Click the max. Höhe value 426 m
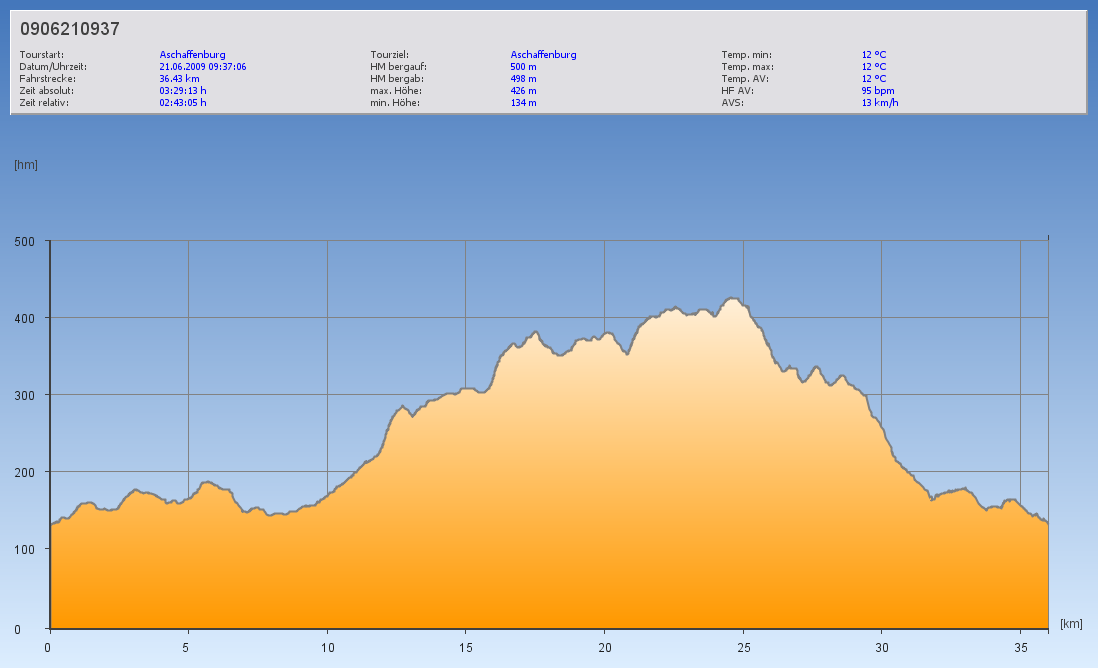The width and height of the screenshot is (1098, 668). (x=523, y=90)
